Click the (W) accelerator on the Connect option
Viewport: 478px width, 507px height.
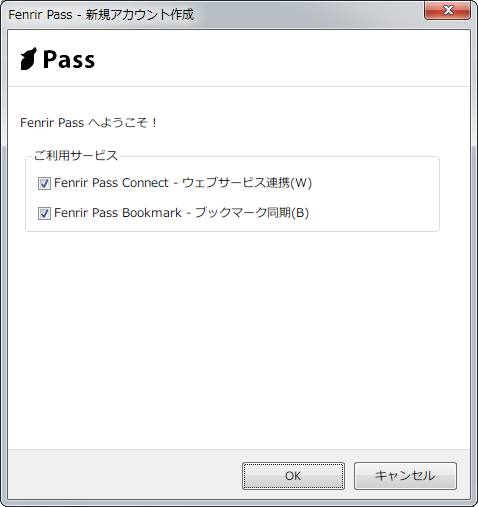[x=301, y=183]
